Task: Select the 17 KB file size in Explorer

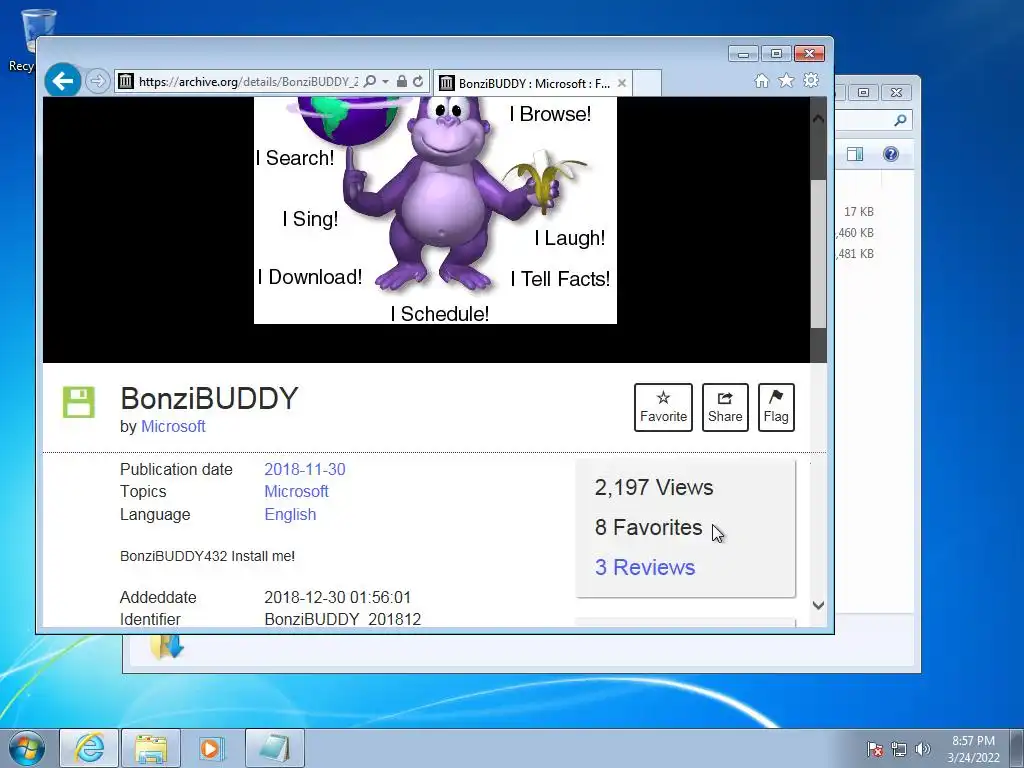Action: [858, 212]
